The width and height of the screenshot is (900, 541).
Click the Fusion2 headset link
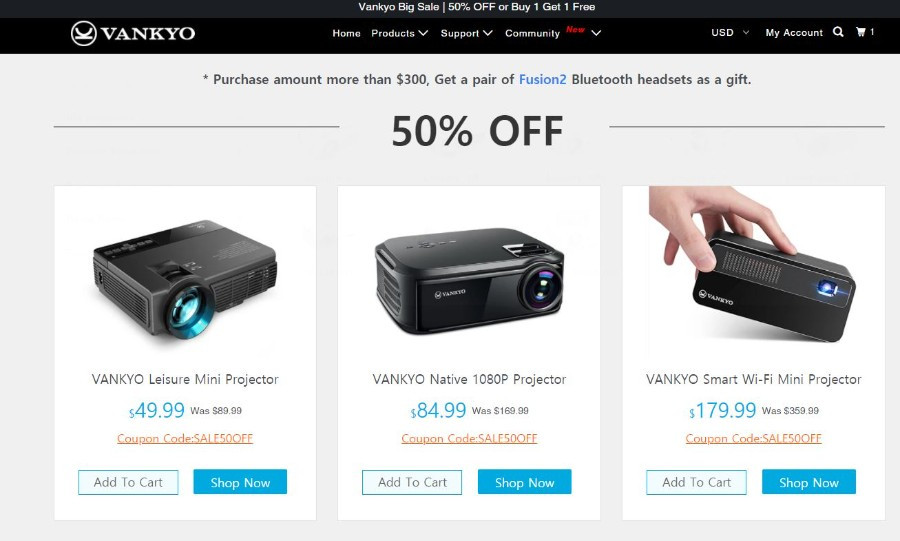coord(542,79)
